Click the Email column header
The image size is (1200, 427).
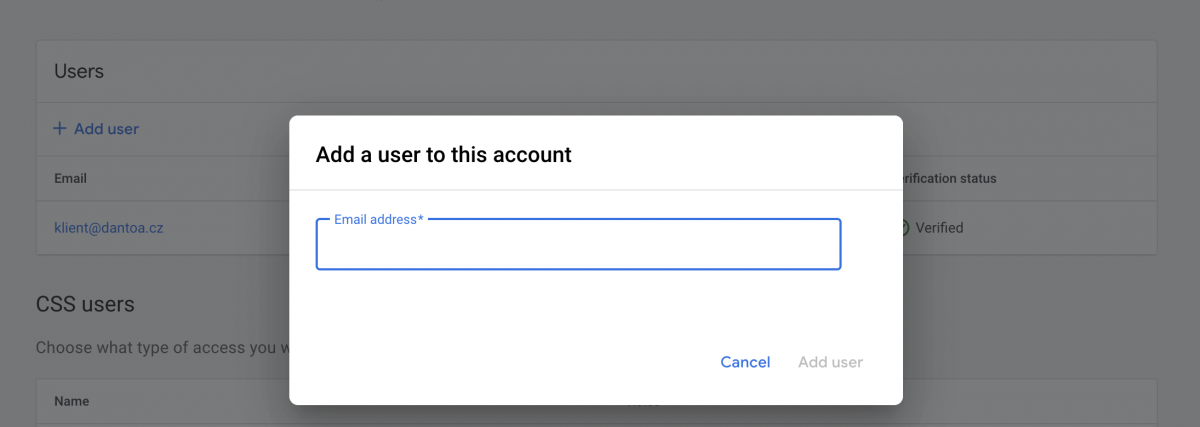coord(70,179)
